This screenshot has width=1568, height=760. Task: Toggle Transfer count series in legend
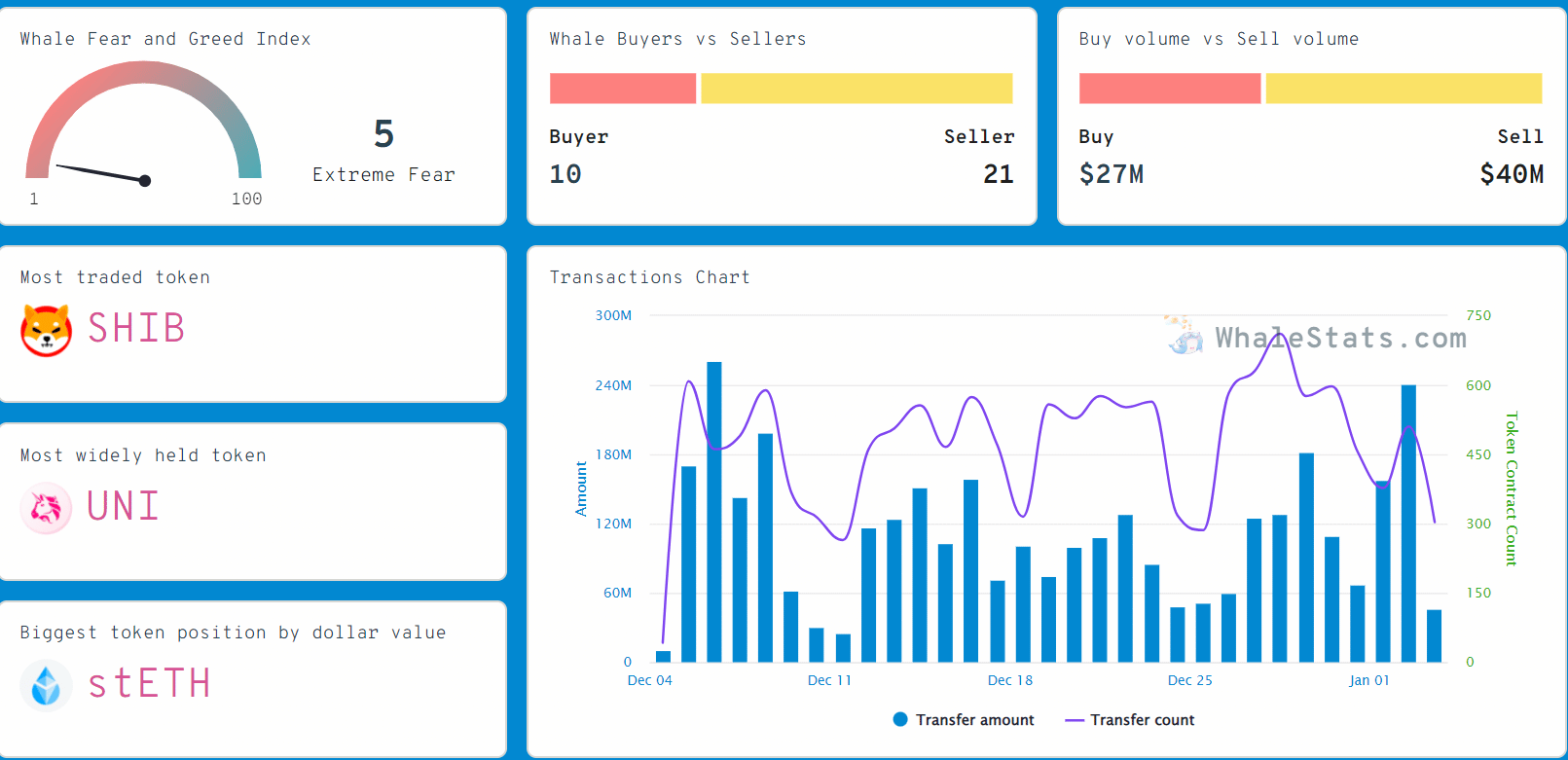click(x=1142, y=720)
